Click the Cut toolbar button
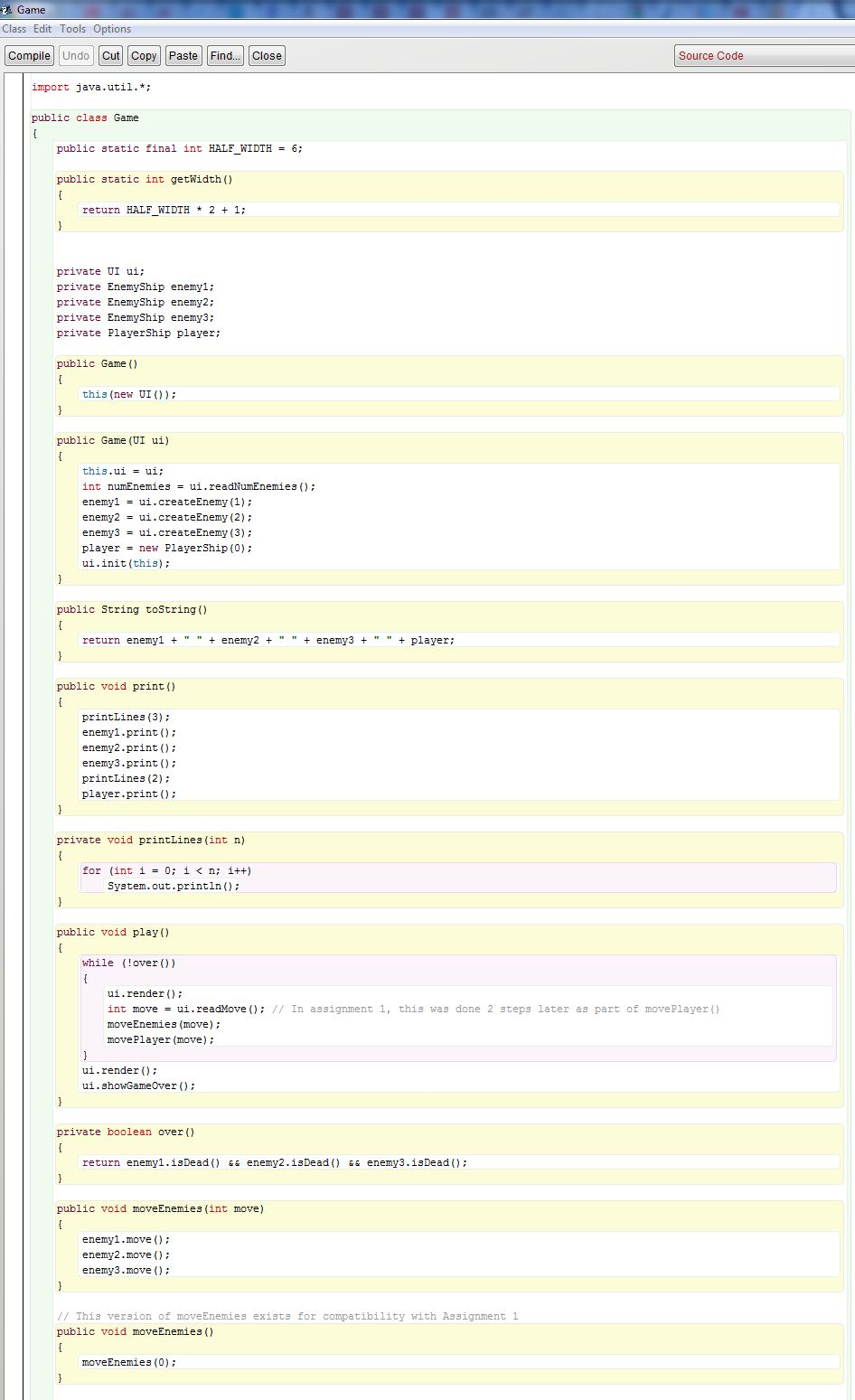Viewport: 855px width, 1400px height. point(110,55)
